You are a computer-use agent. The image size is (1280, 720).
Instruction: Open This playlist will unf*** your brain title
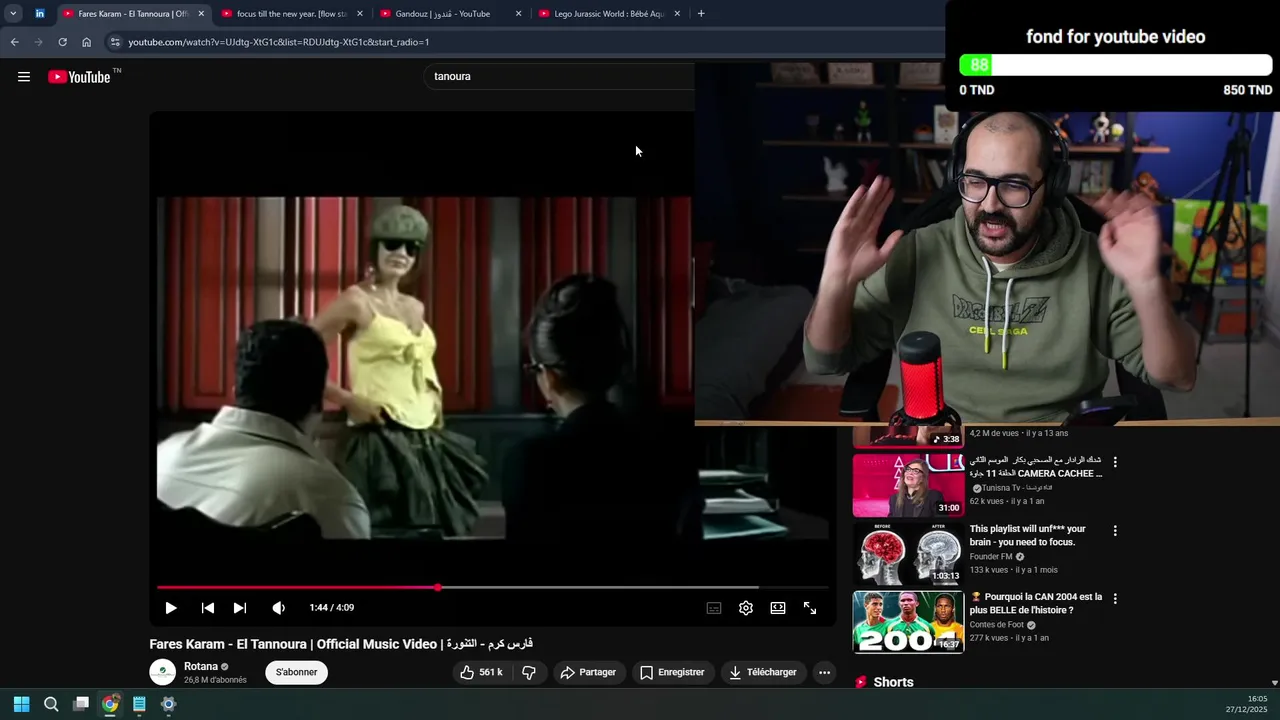(1027, 535)
